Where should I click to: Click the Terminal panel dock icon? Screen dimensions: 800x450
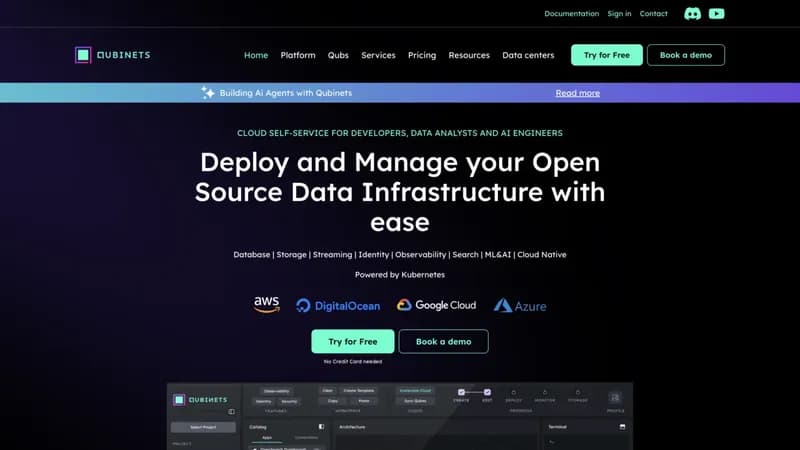click(x=622, y=427)
